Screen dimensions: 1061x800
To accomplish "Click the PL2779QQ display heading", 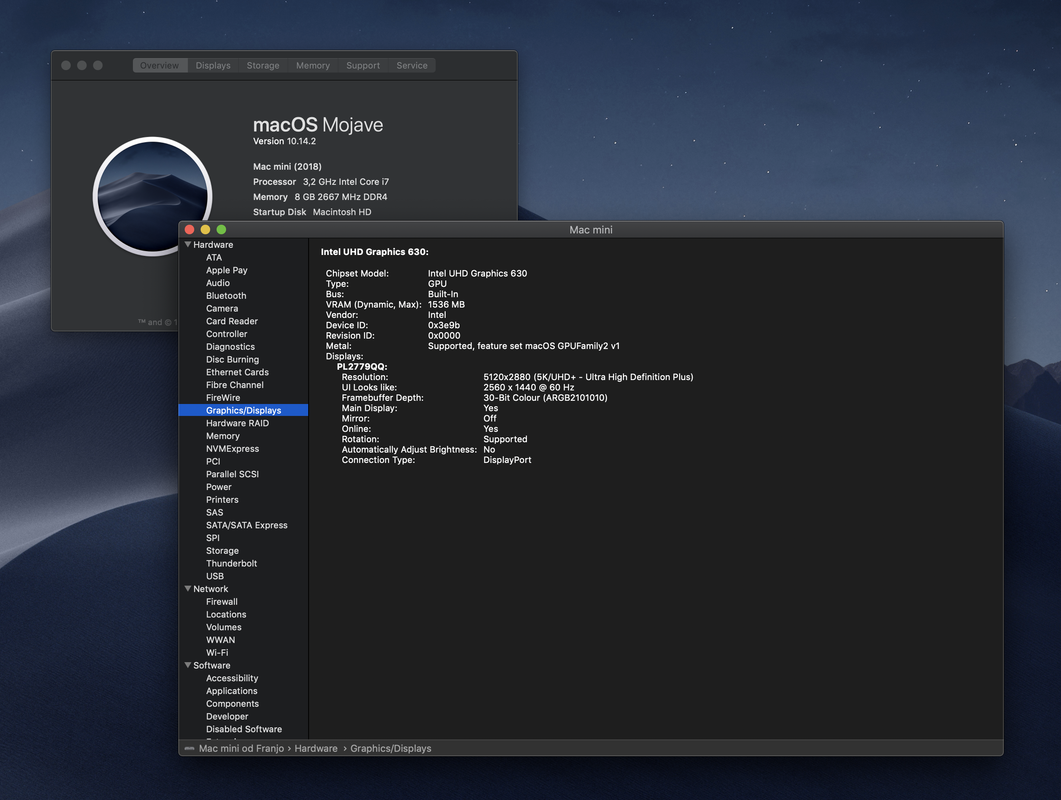I will point(362,367).
